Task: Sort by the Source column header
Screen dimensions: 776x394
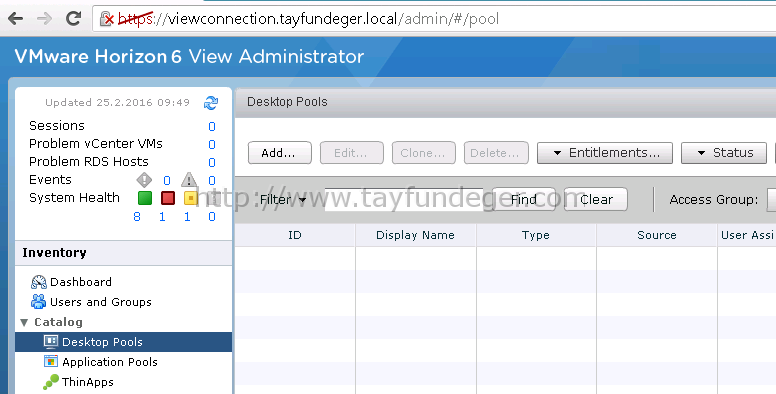Action: (657, 235)
